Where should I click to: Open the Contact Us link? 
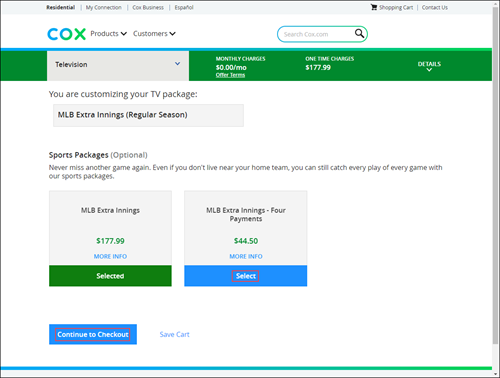point(435,7)
